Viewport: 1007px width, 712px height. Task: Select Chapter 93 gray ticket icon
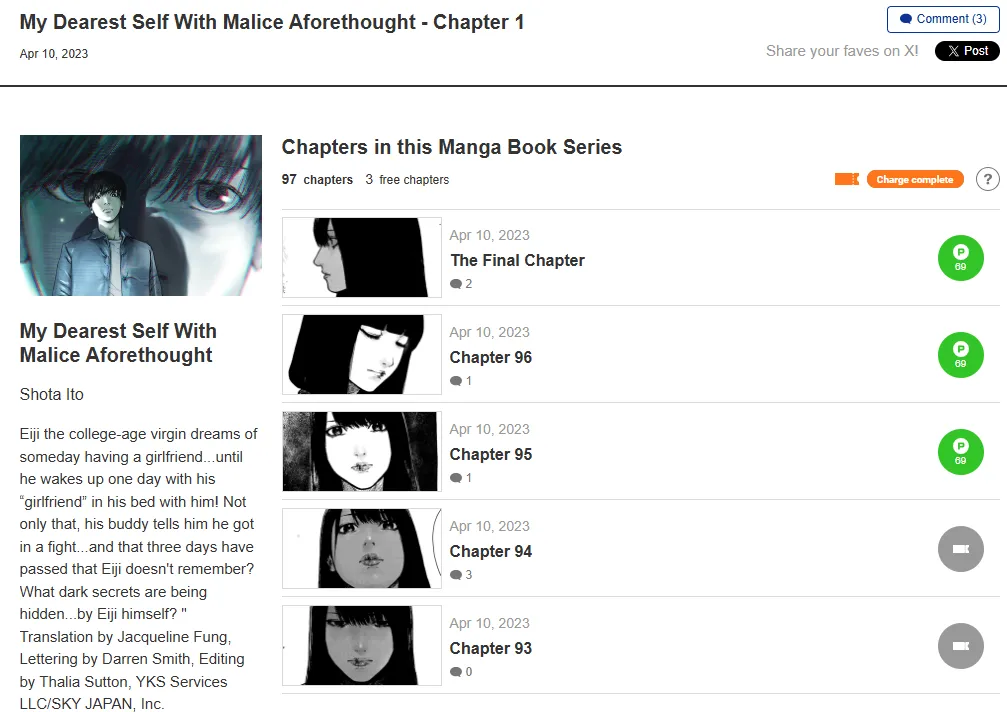point(960,646)
